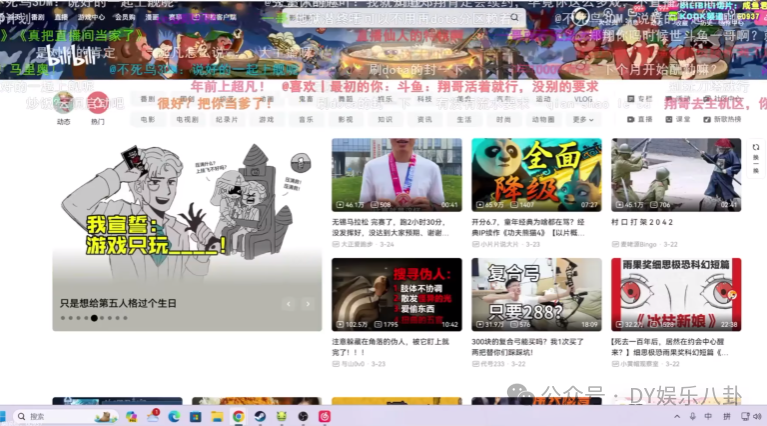Open the user avatar in the top bar
Screen dimensions: 767x426
click(580, 17)
